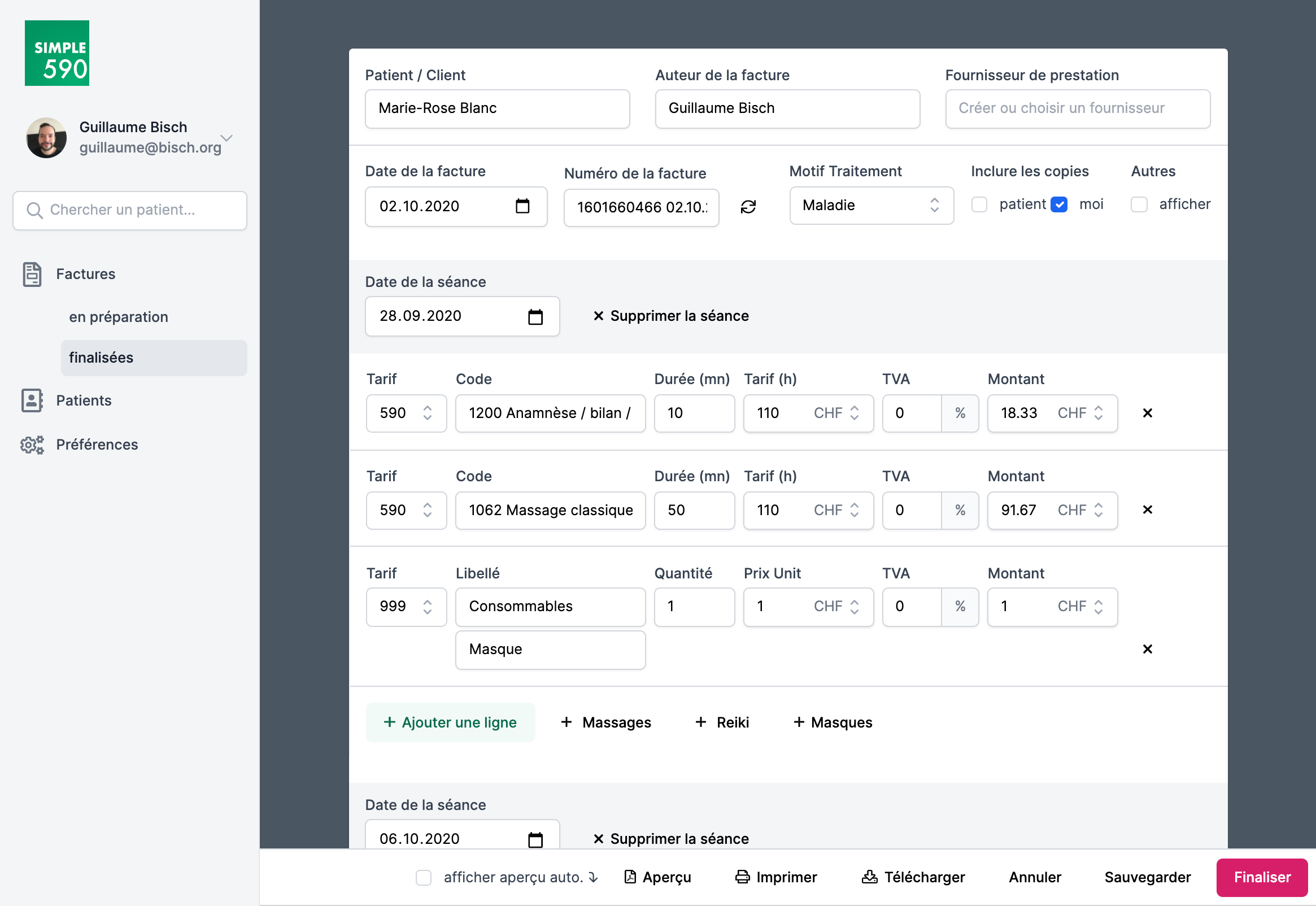Remove the Consommables Masque line
The height and width of the screenshot is (906, 1316).
(1147, 649)
